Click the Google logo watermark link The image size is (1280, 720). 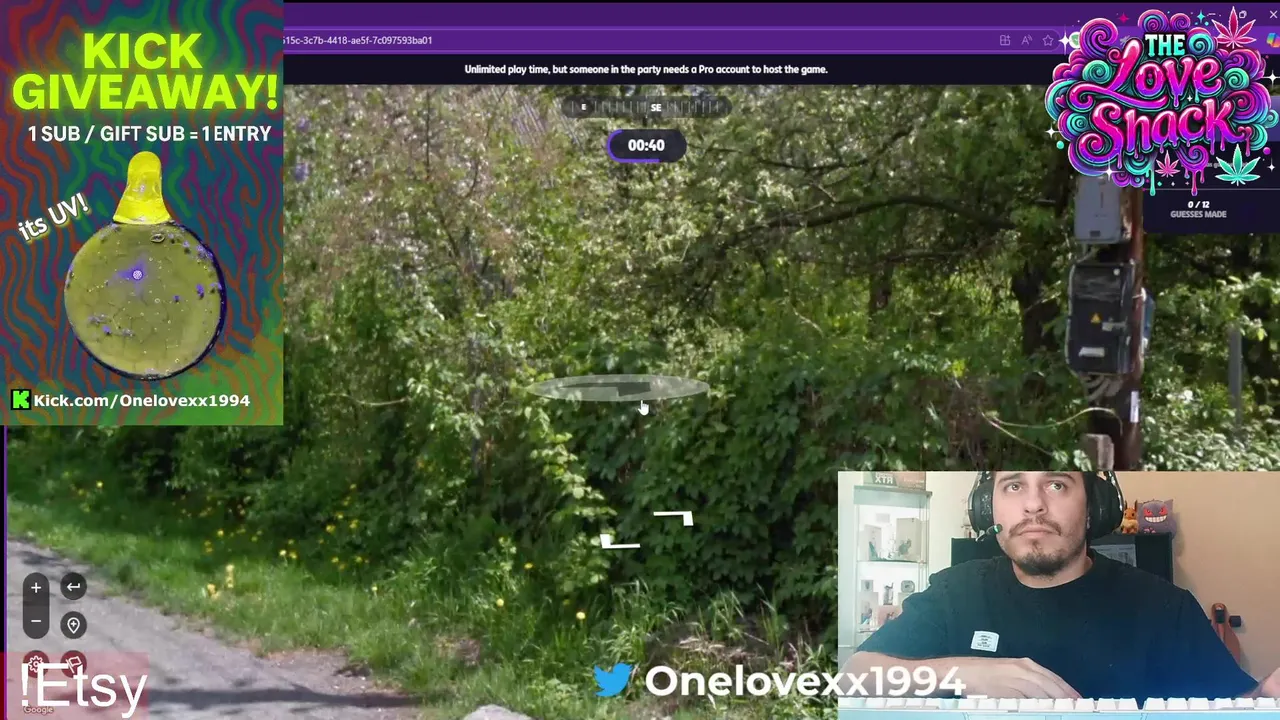(x=38, y=710)
